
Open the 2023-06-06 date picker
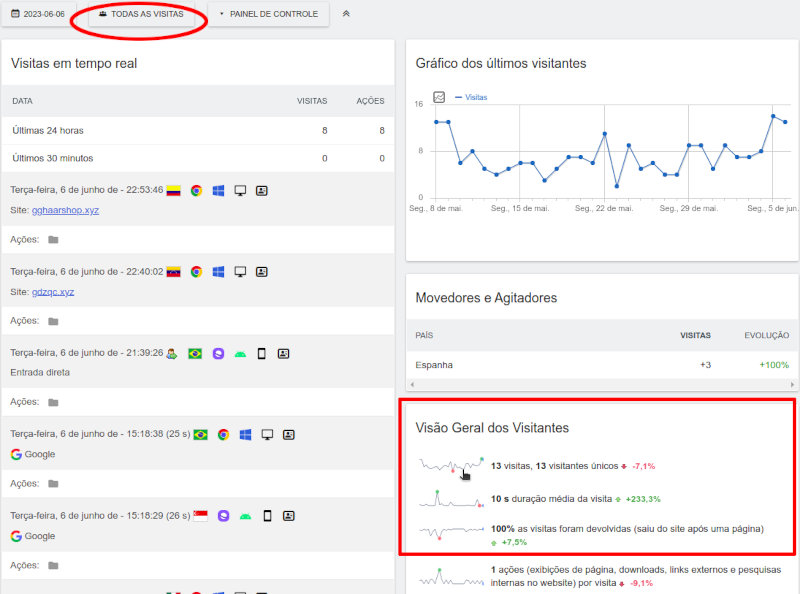38,14
